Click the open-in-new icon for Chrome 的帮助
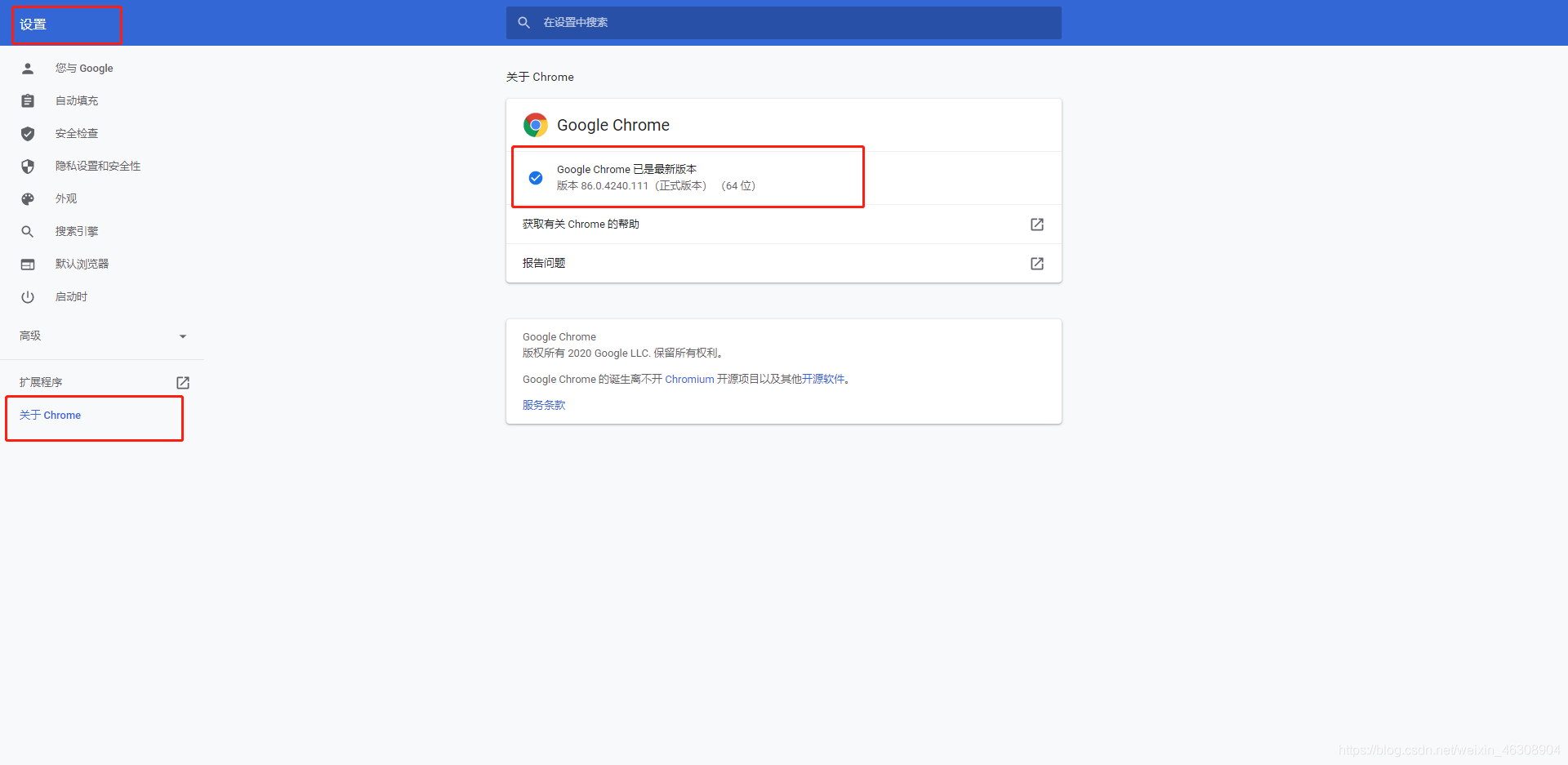 click(x=1037, y=225)
